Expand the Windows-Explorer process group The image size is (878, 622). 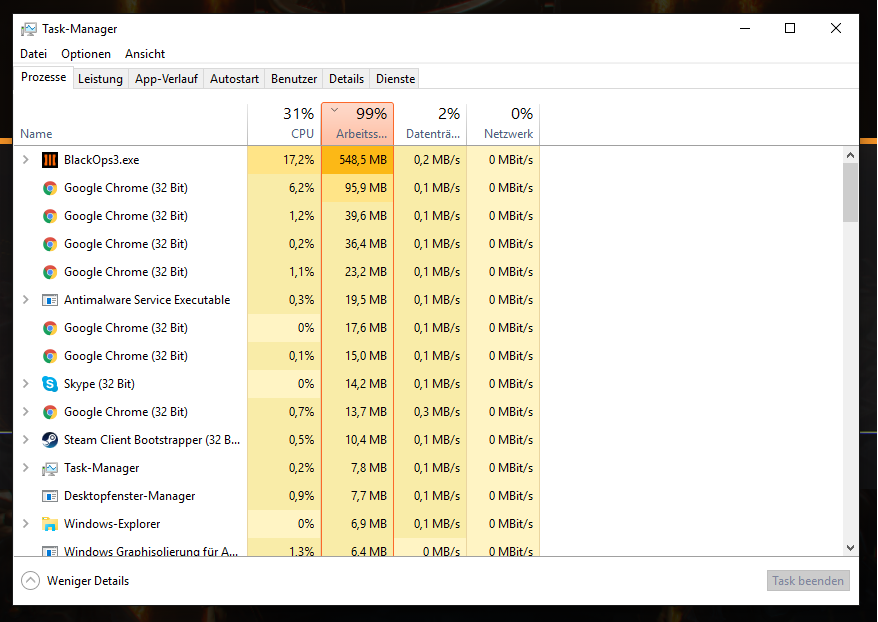[25, 523]
